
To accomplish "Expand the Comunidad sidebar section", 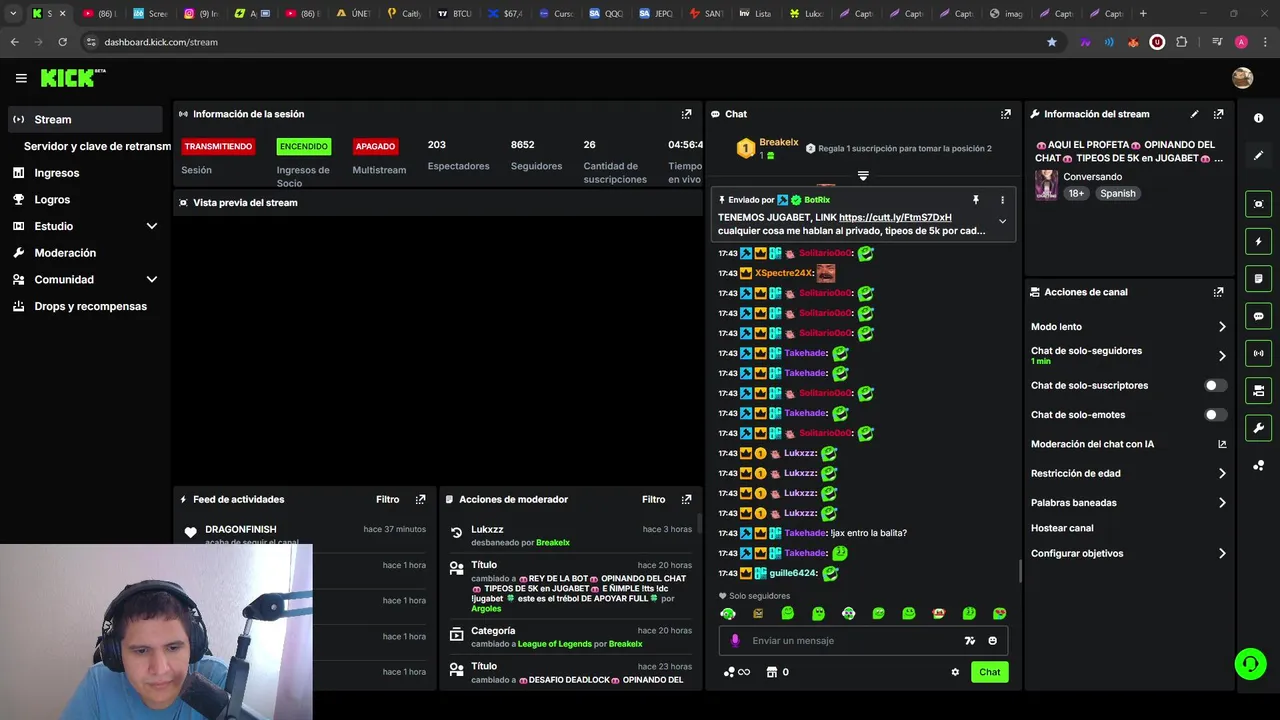I will tap(152, 280).
